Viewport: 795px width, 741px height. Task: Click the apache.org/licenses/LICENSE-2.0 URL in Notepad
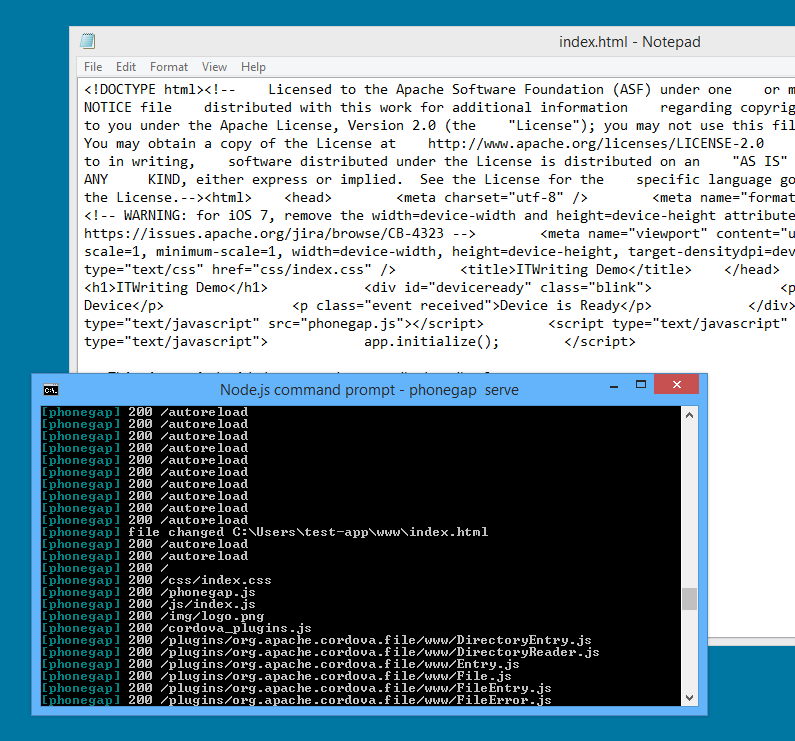pyautogui.click(x=596, y=144)
